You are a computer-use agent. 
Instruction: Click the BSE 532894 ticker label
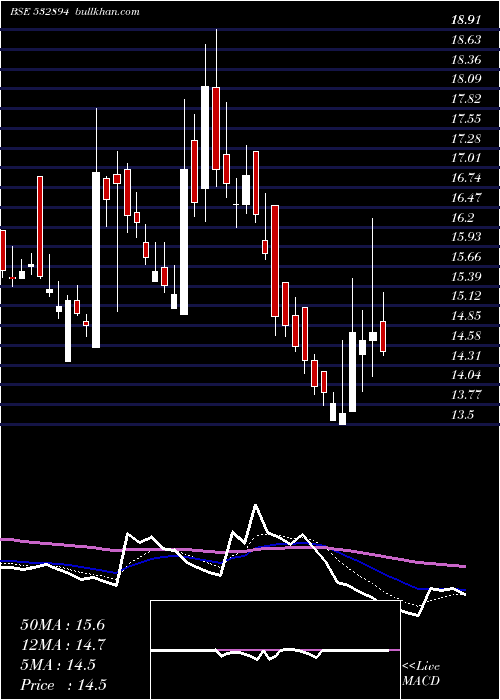(x=39, y=12)
